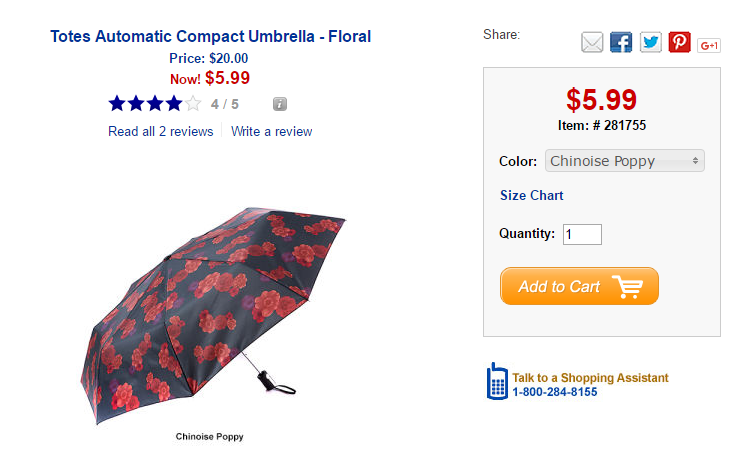The image size is (747, 457).
Task: Click Talk to a Shopping Assistant
Action: pyautogui.click(x=590, y=378)
